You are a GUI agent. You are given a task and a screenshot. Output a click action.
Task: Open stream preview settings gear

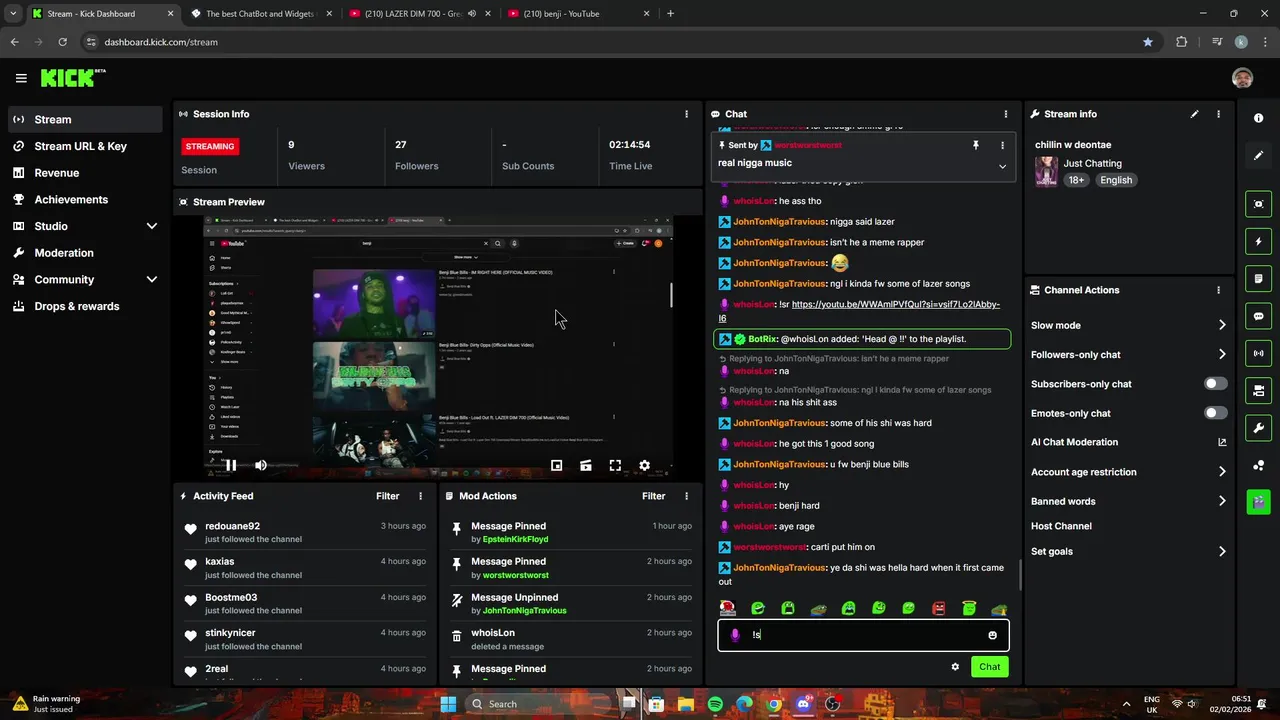click(x=644, y=465)
